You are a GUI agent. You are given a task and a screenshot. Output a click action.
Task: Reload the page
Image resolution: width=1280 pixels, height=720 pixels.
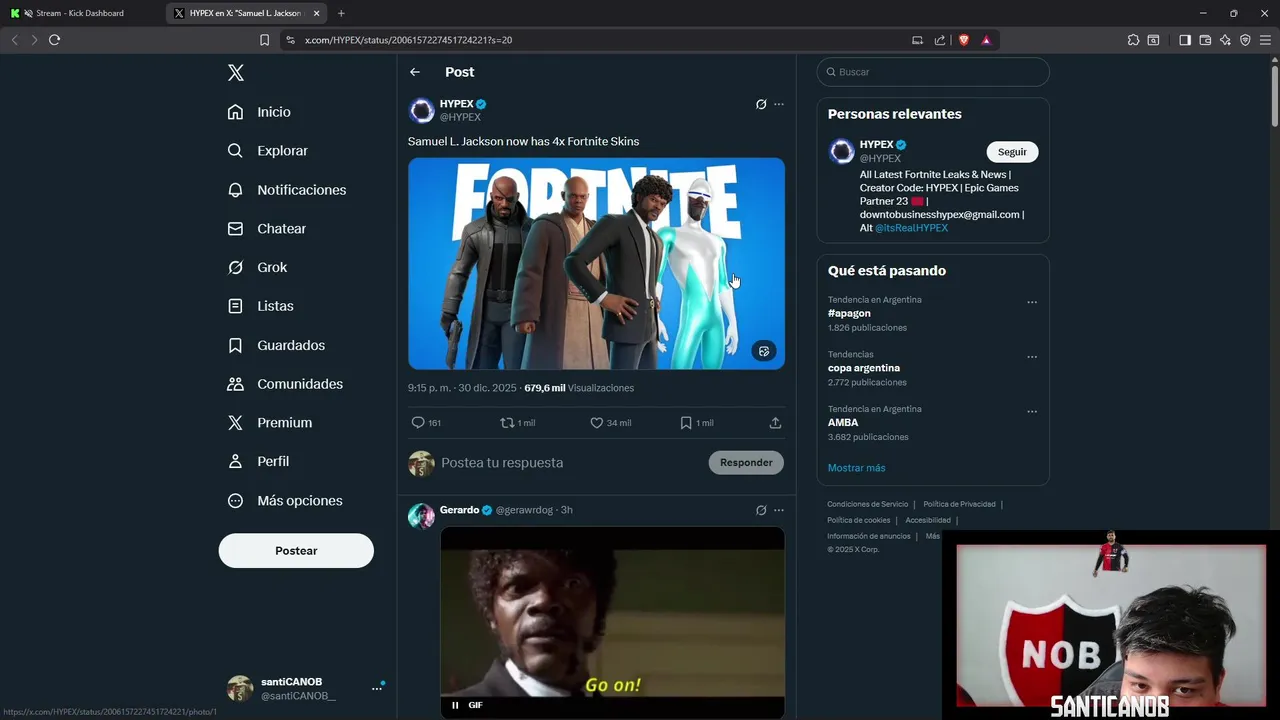point(54,40)
